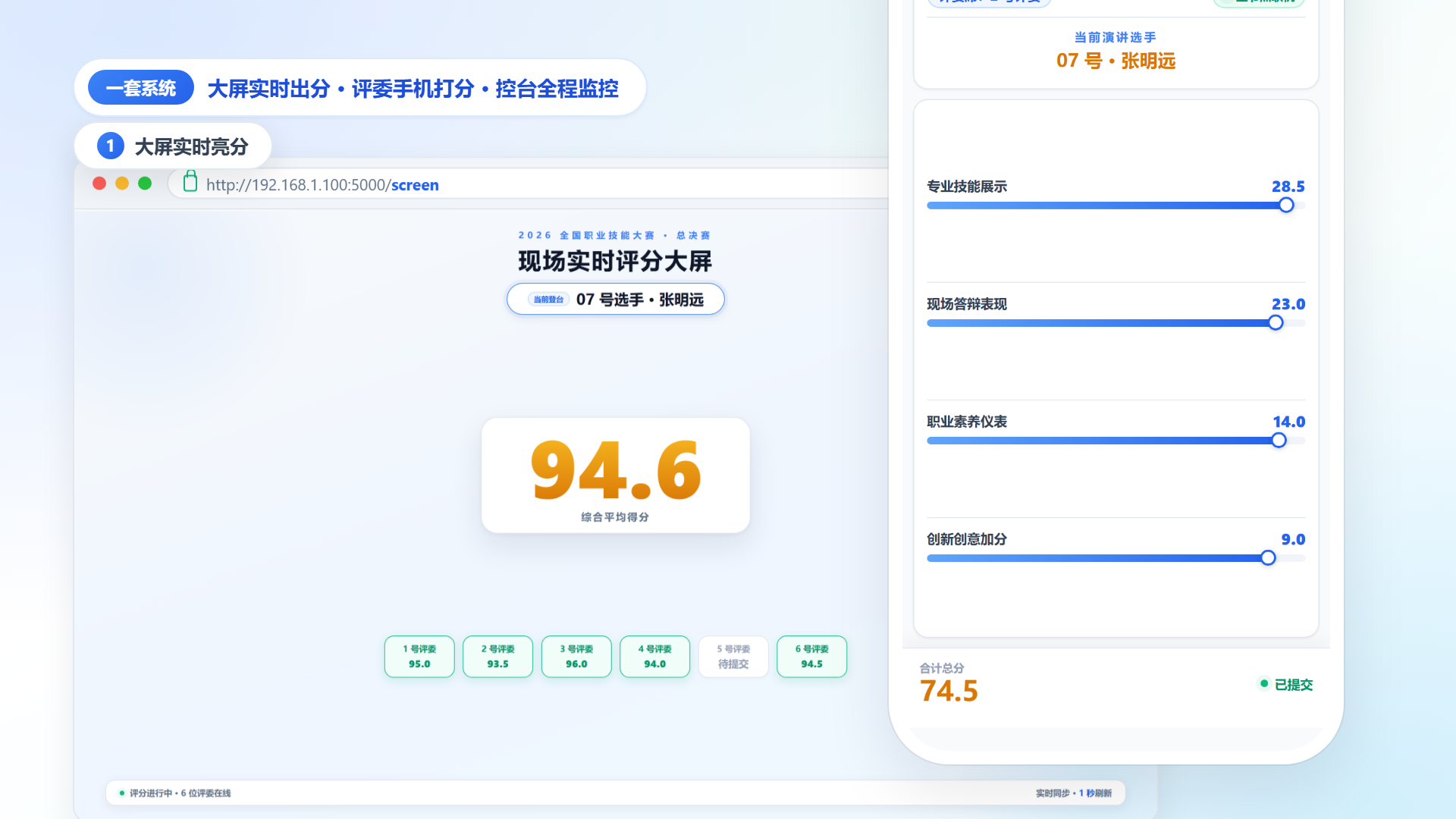Click the 现场实时评分大屏 heading
Viewport: 1456px width, 819px height.
[x=615, y=262]
